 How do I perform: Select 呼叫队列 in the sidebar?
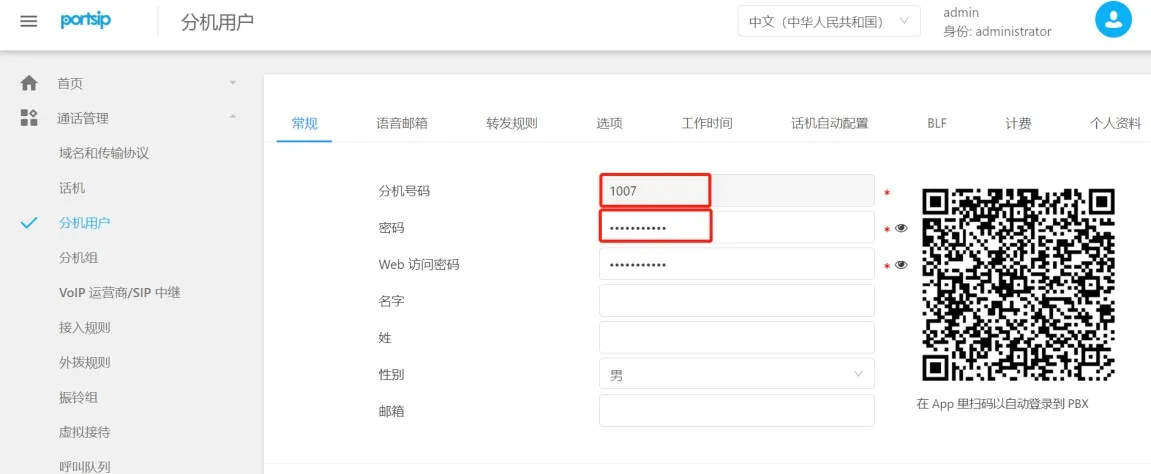(84, 466)
